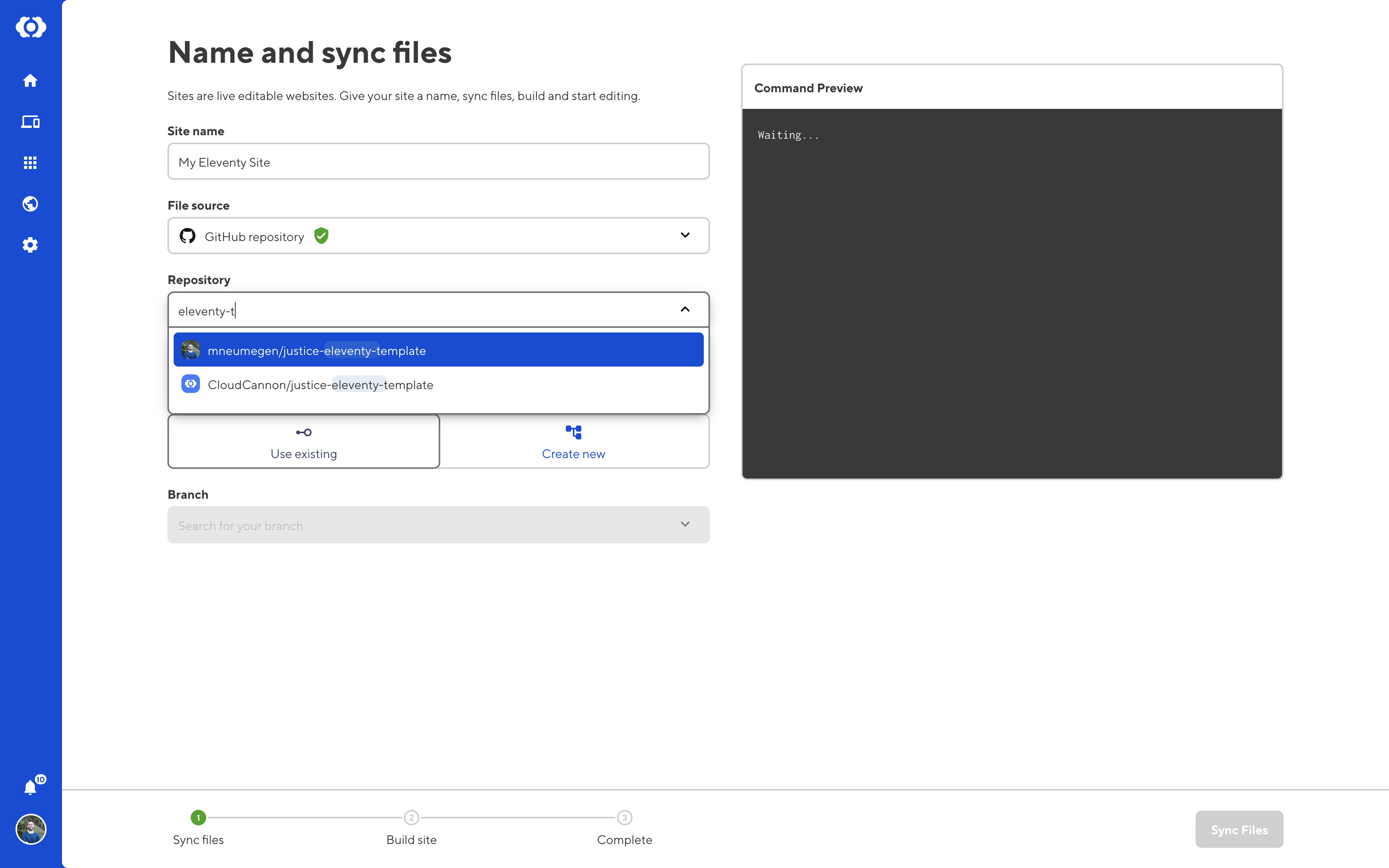Collapse the Repository dropdown with the chevron
This screenshot has height=868, width=1389.
click(x=685, y=310)
